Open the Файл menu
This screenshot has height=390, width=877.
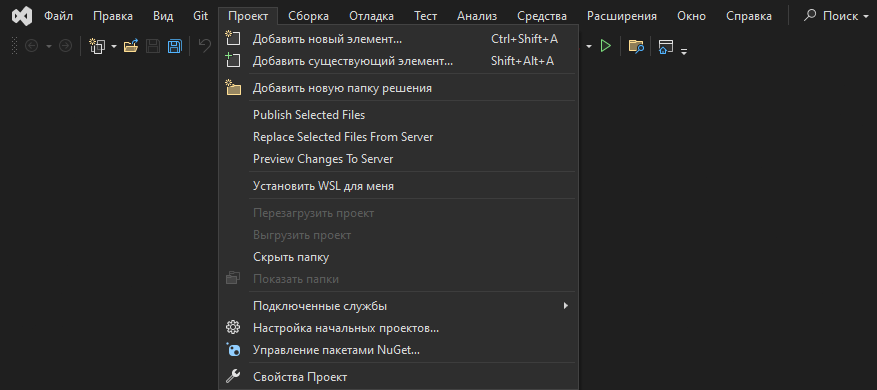click(x=59, y=16)
